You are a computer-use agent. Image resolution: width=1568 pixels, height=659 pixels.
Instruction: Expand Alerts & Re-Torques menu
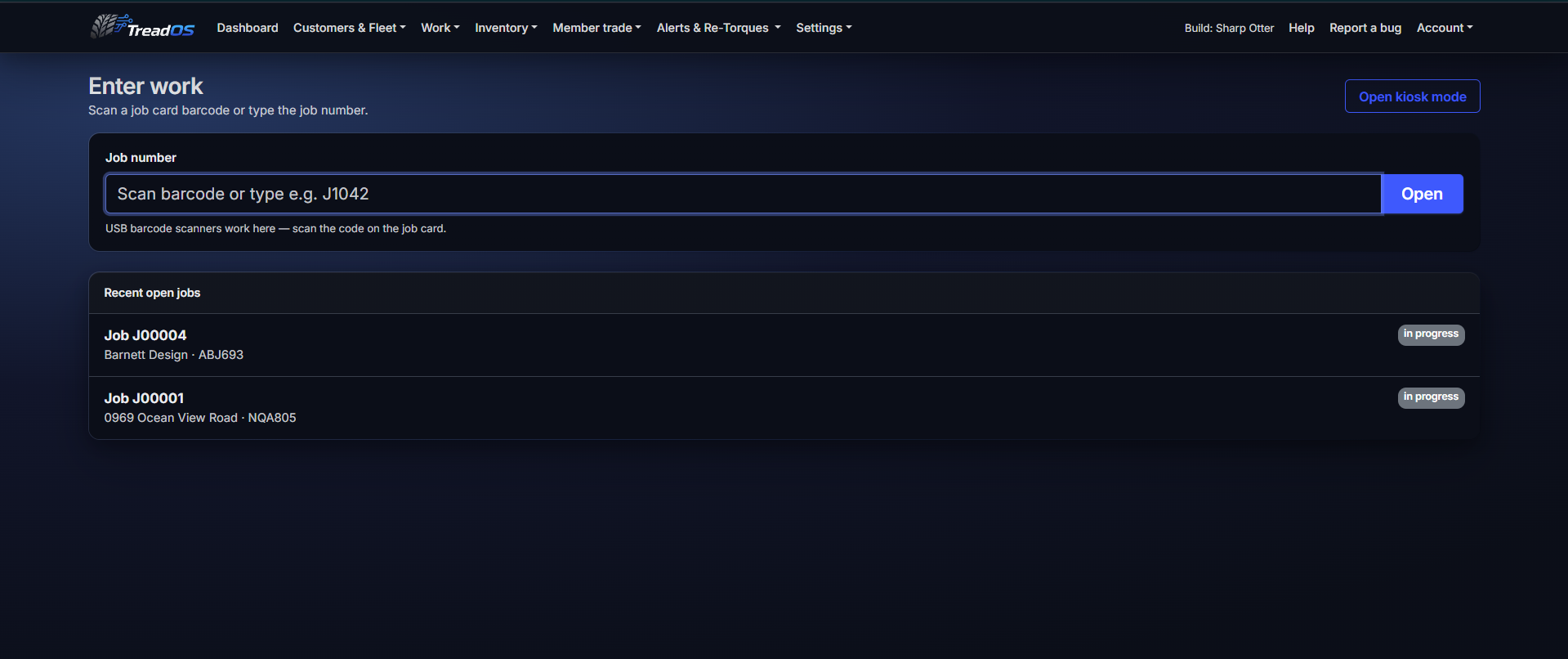(719, 28)
